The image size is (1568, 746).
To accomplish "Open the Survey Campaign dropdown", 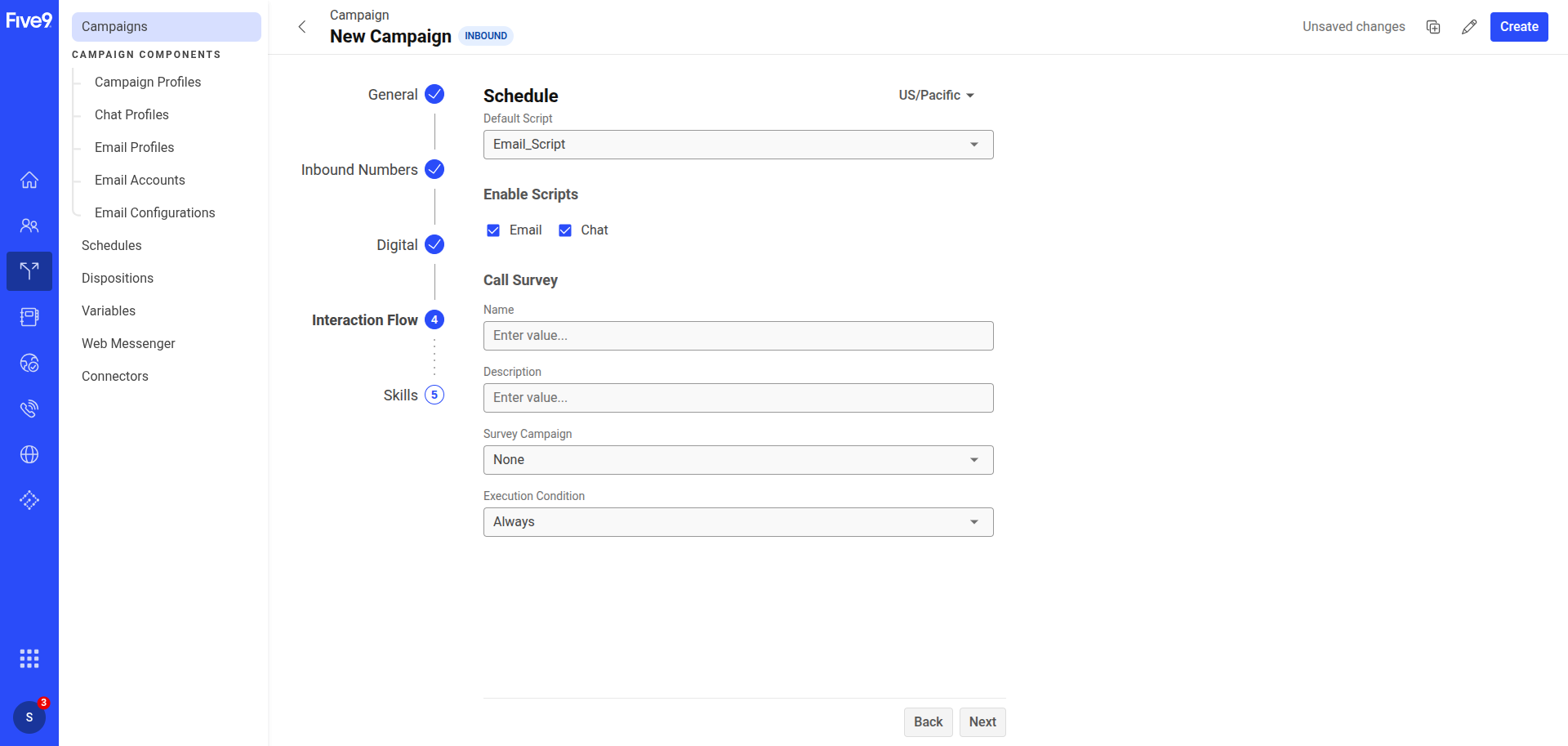I will (738, 460).
